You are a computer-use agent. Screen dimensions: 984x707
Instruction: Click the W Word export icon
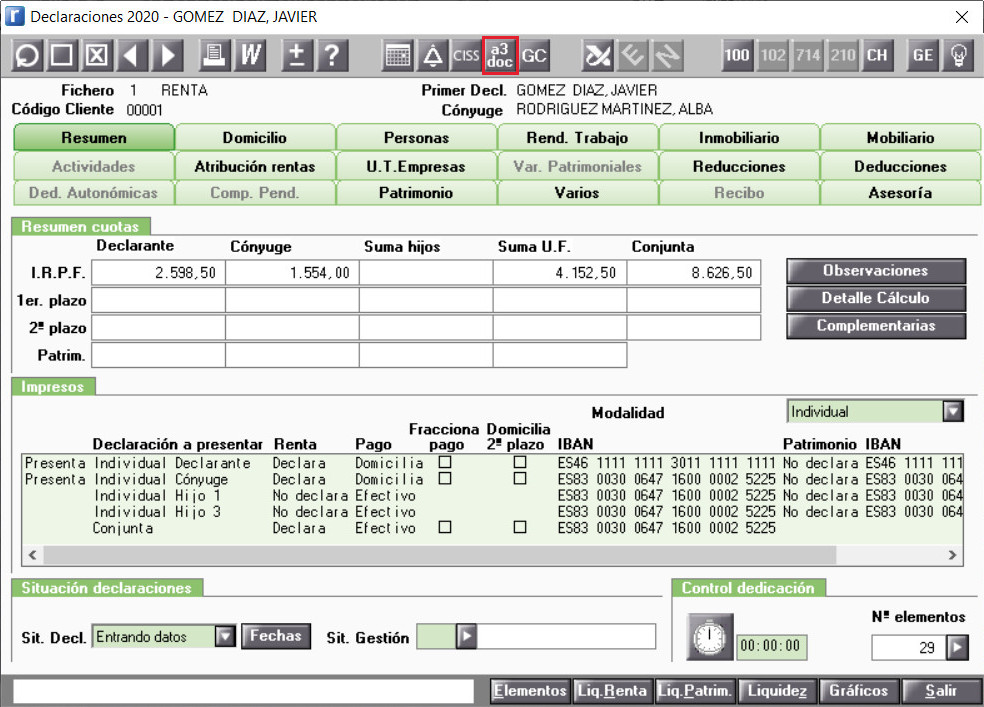point(251,55)
